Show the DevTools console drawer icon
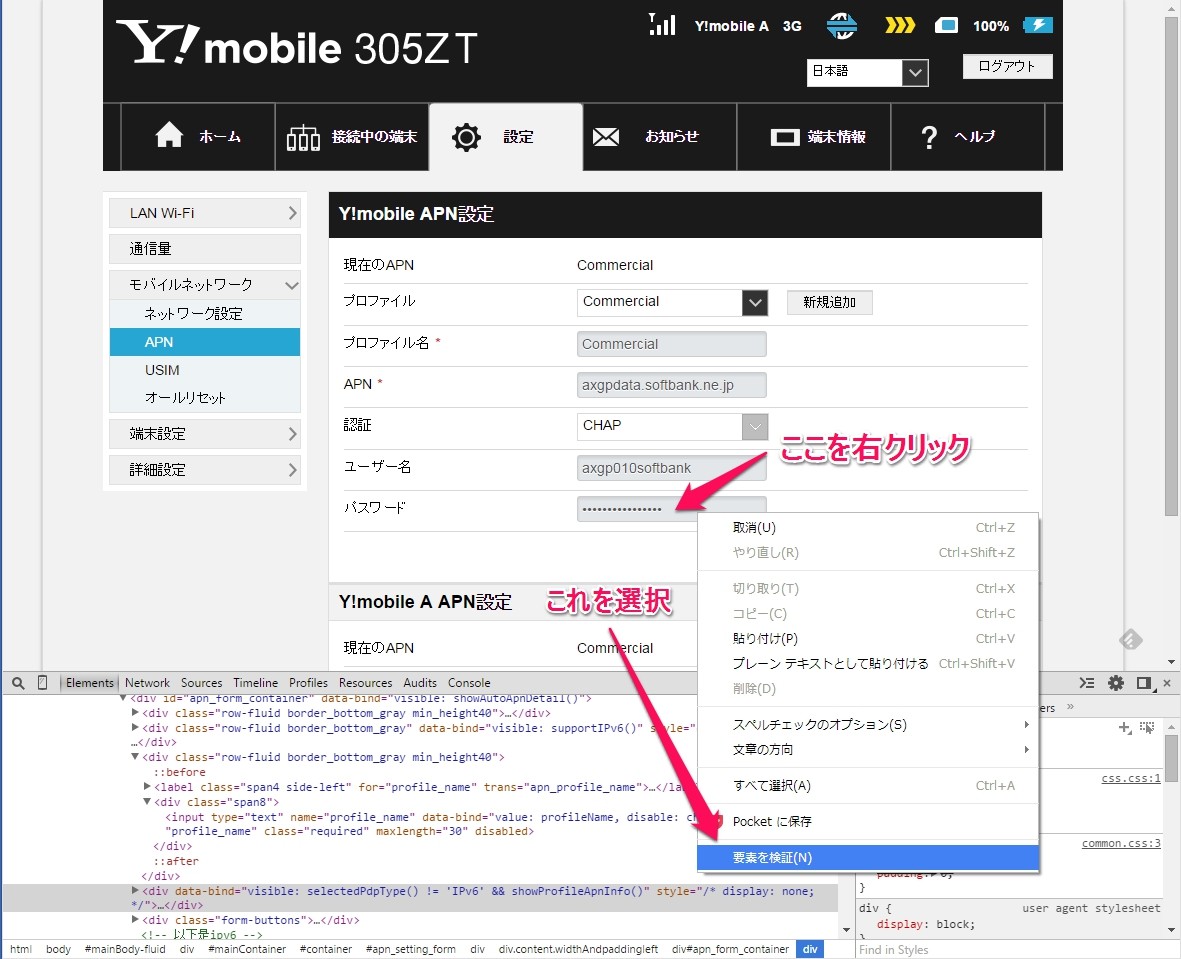The width and height of the screenshot is (1181, 959). (x=1087, y=683)
